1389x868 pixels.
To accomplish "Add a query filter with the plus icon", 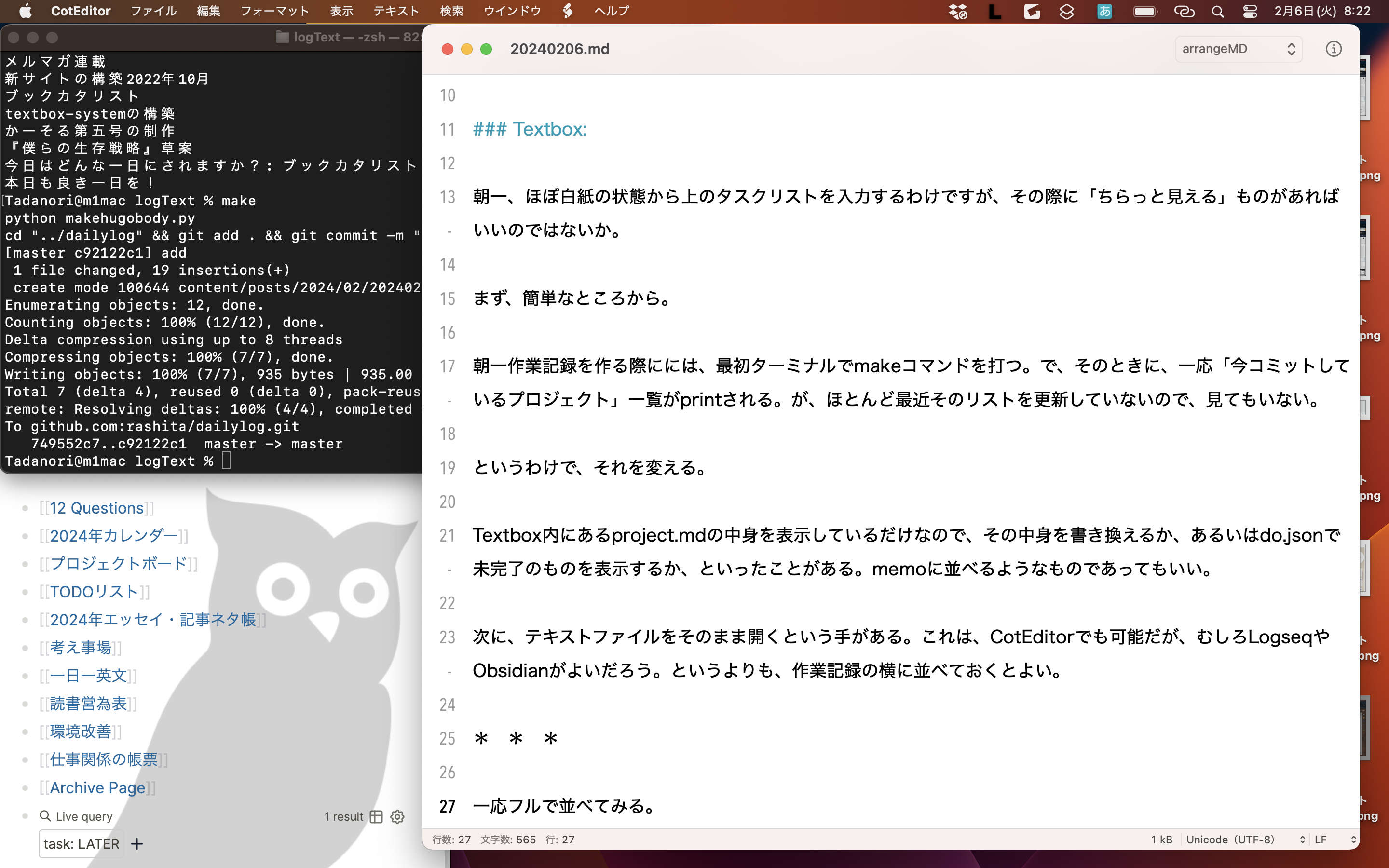I will (x=136, y=844).
